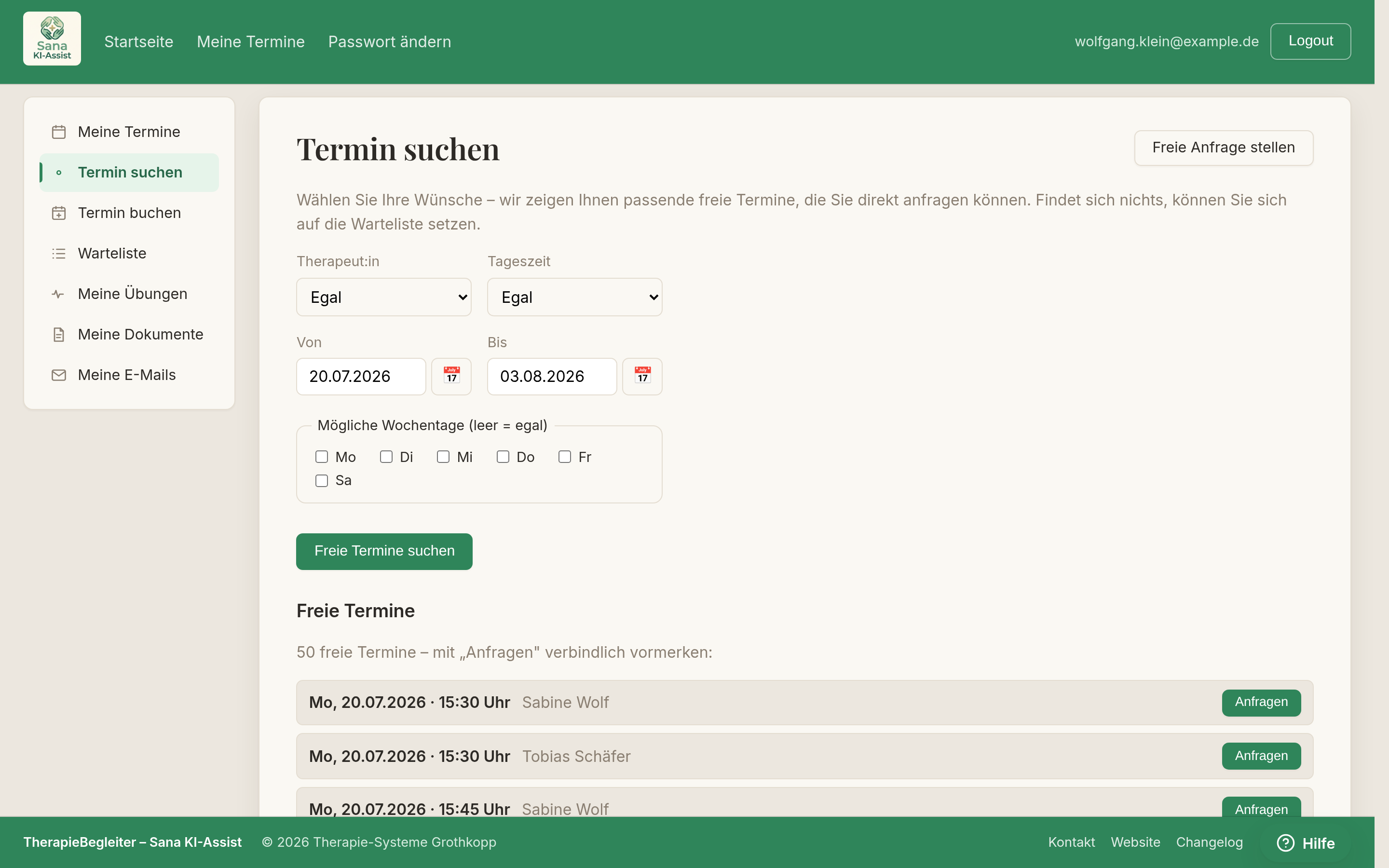Click wolfgang.klein@example.de account email
The height and width of the screenshot is (868, 1389).
click(1166, 41)
